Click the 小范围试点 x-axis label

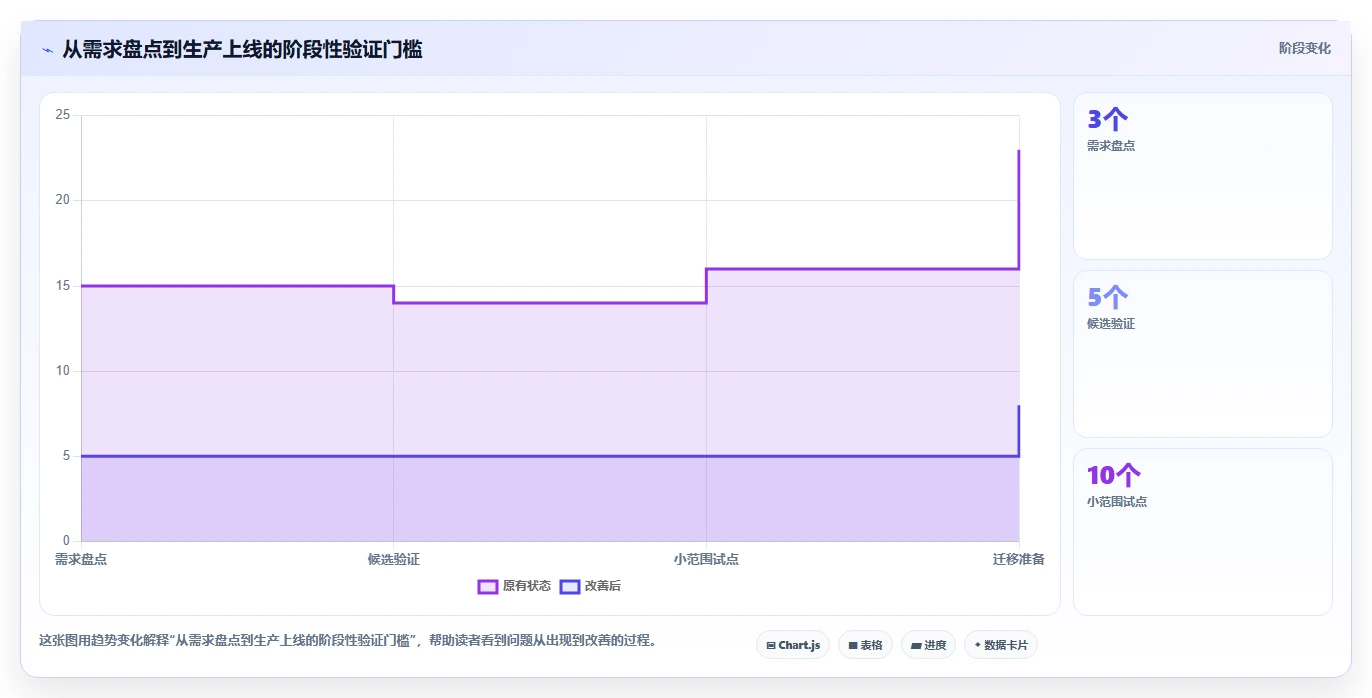click(706, 559)
